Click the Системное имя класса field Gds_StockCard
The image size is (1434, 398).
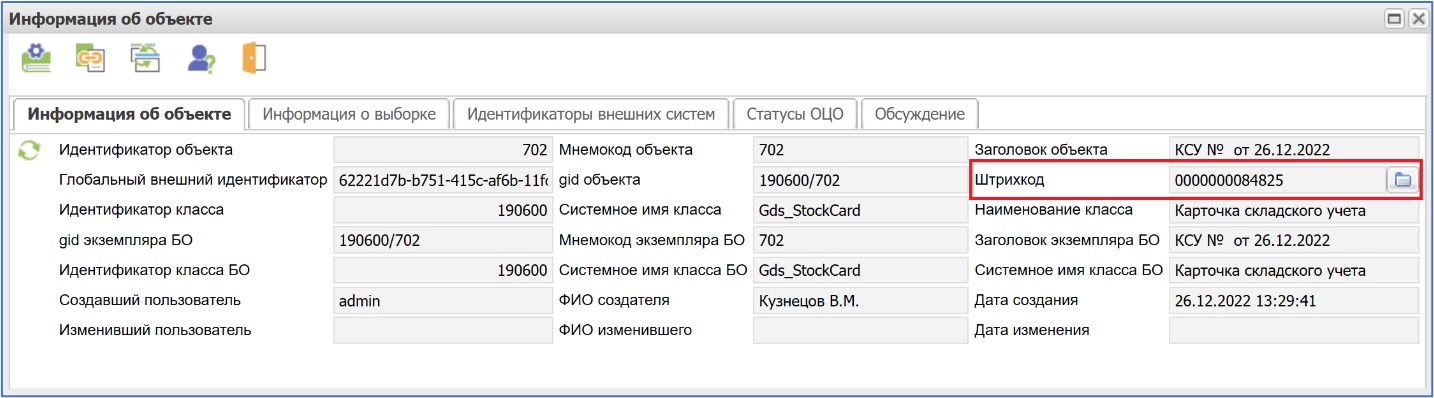pyautogui.click(x=860, y=210)
